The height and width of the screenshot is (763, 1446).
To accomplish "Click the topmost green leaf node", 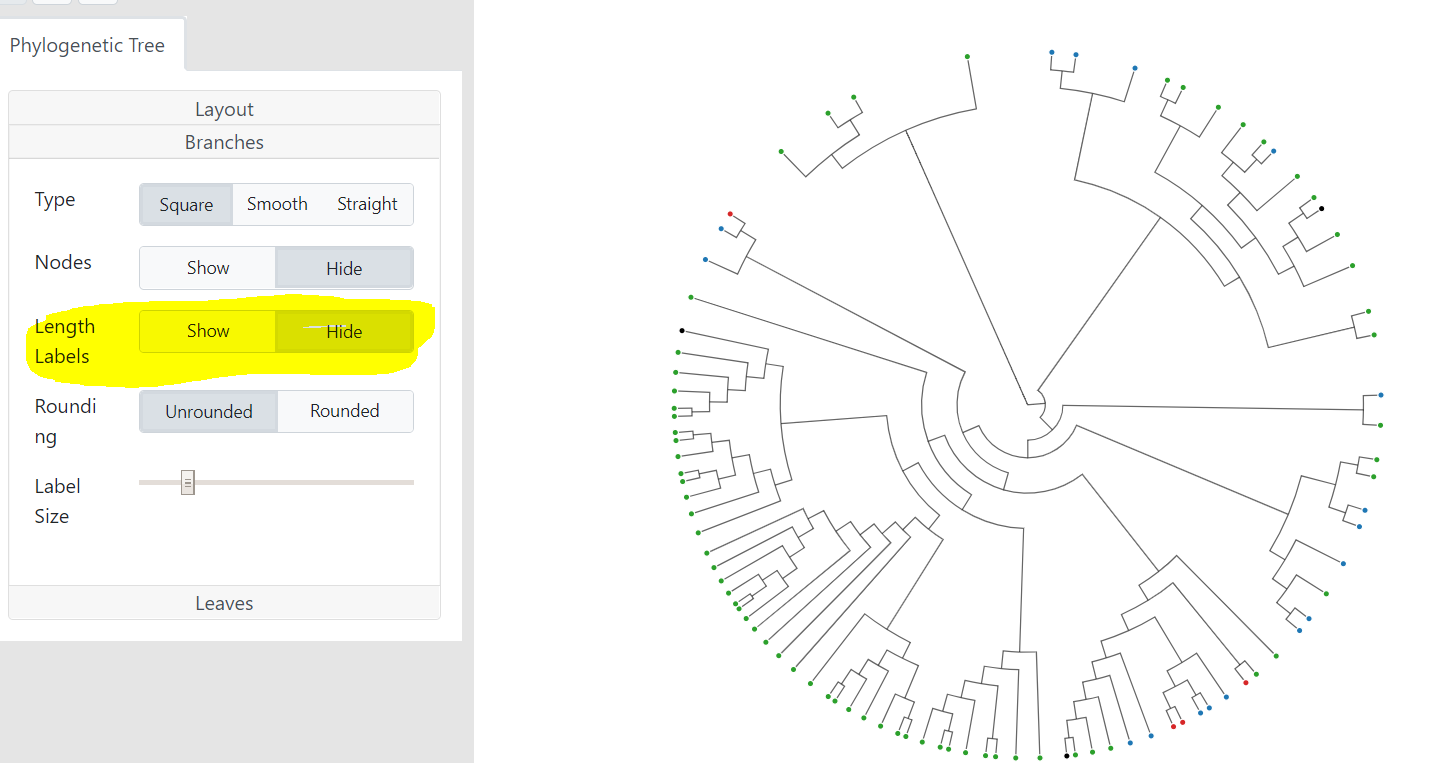I will (966, 57).
